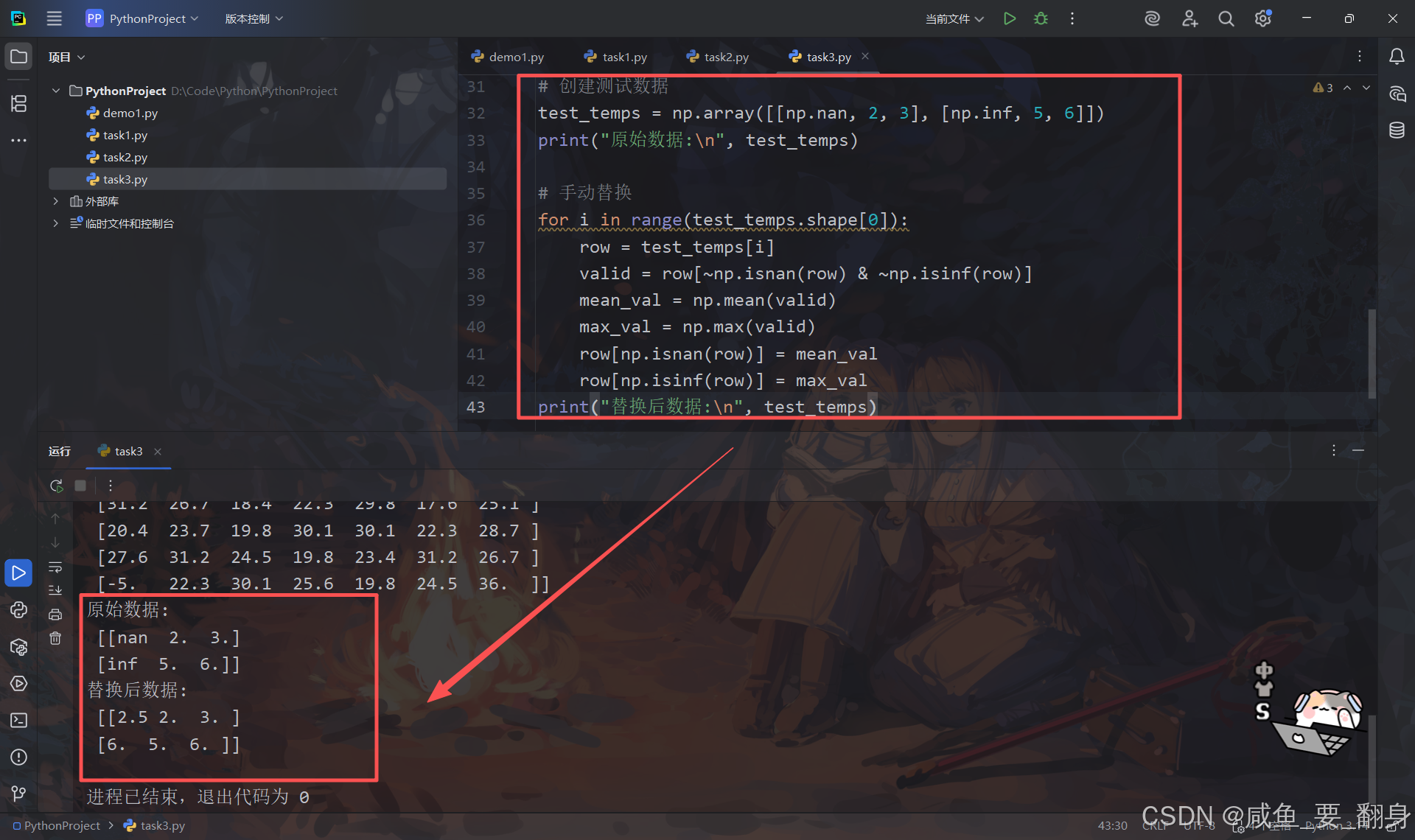
Task: Click the Debug bug icon
Action: point(1041,18)
